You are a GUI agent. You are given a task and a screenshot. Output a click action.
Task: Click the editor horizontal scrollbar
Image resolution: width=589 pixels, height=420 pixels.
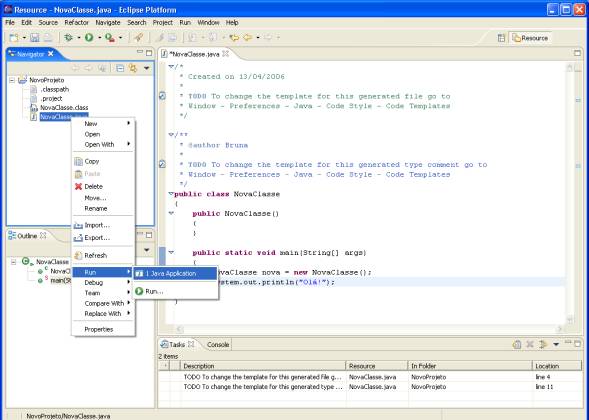[x=369, y=329]
